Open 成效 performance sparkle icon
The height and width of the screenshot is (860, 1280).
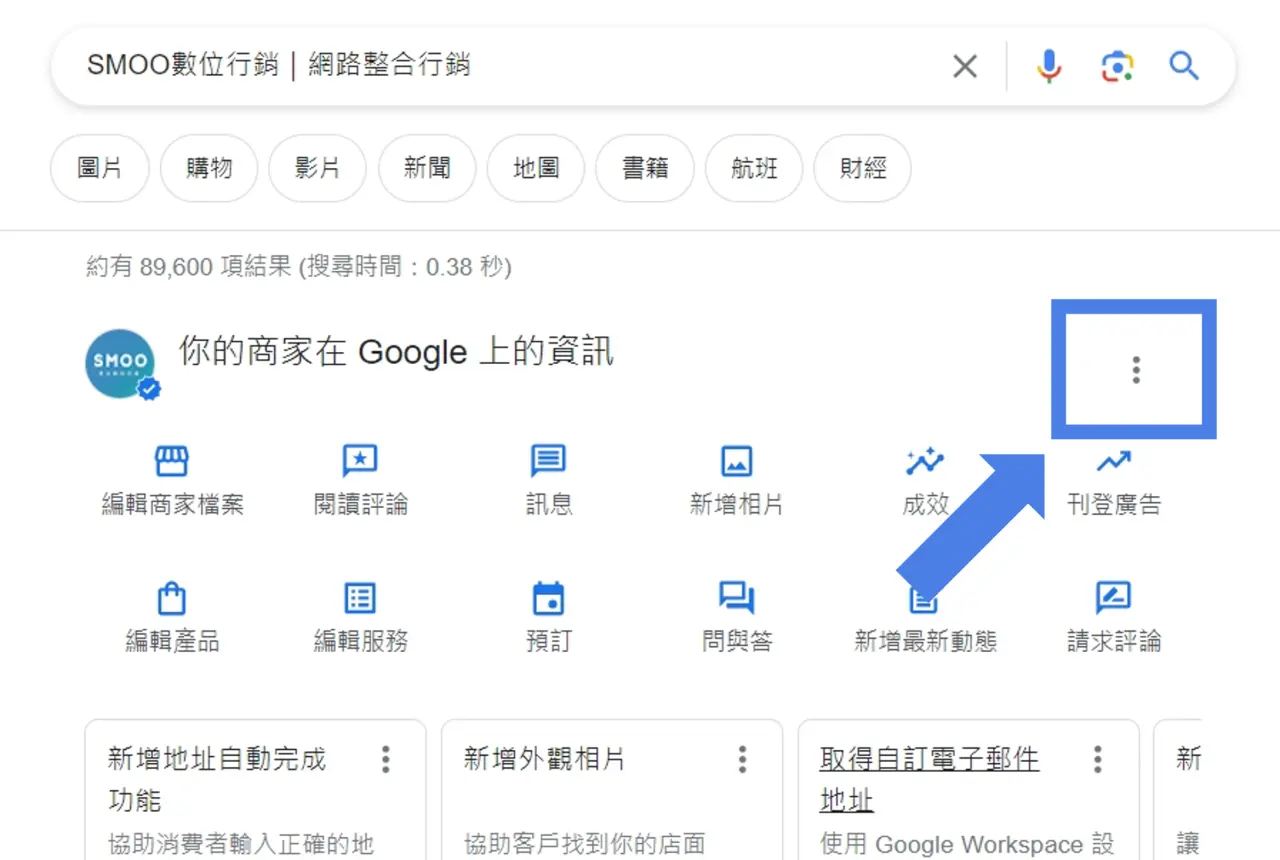(925, 461)
